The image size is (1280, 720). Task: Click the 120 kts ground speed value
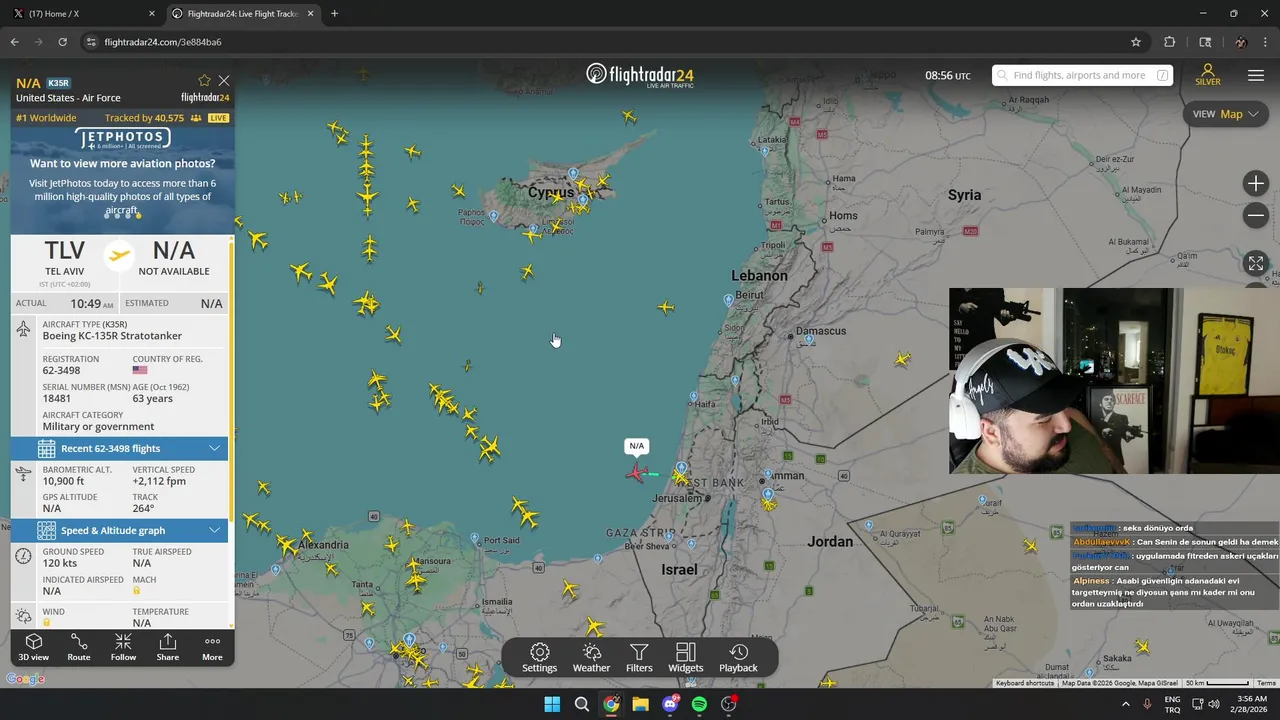coord(59,563)
